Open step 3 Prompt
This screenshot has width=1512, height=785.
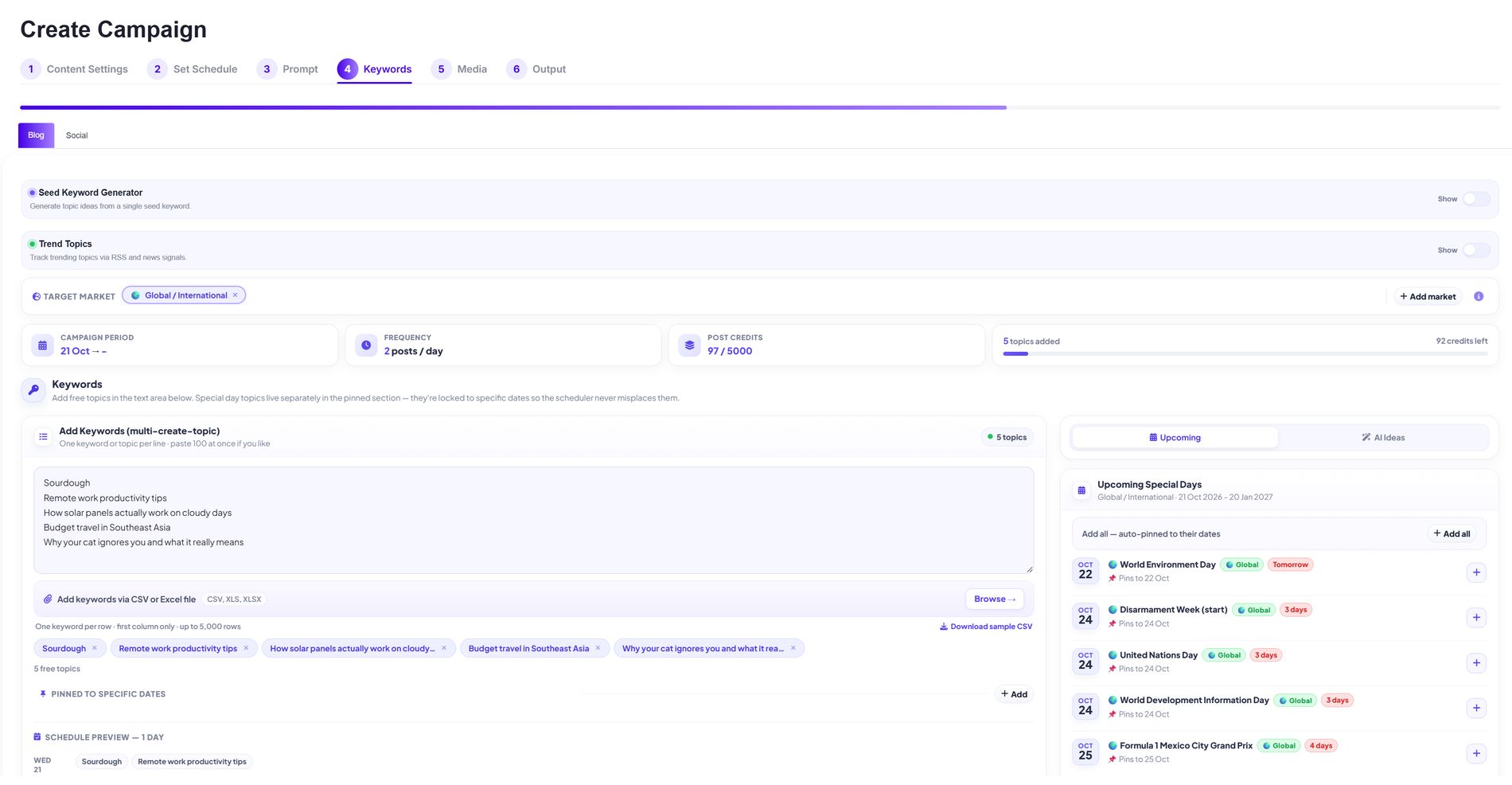click(287, 69)
